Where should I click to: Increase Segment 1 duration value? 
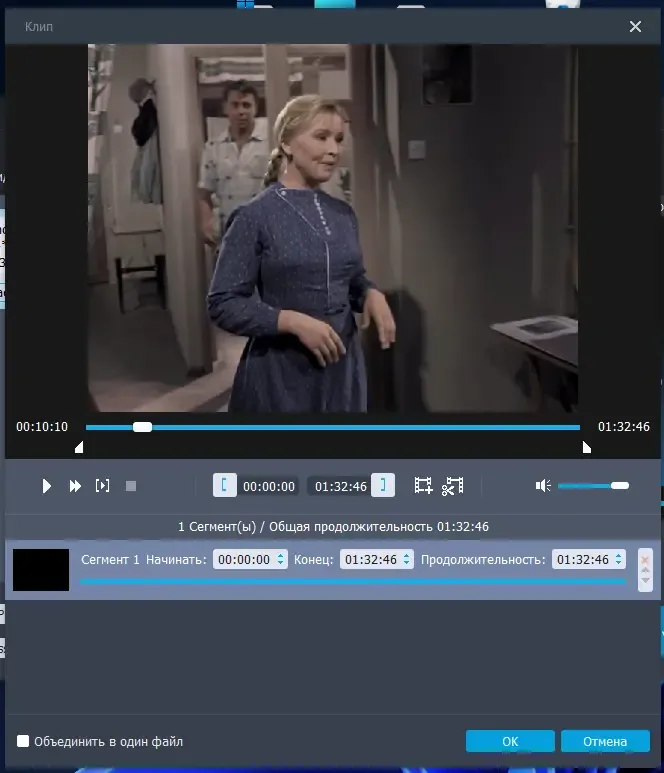[x=618, y=555]
